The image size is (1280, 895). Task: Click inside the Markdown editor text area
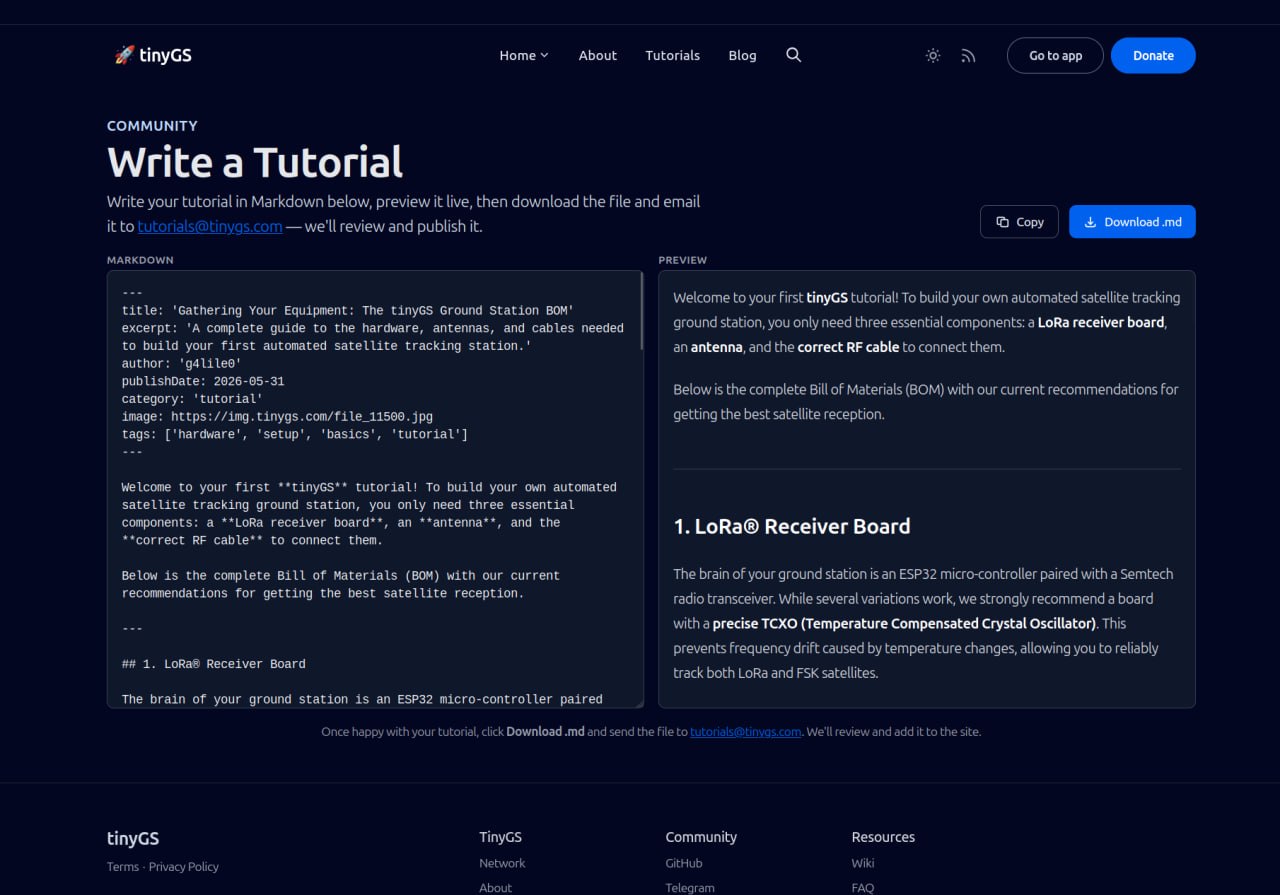tap(375, 489)
